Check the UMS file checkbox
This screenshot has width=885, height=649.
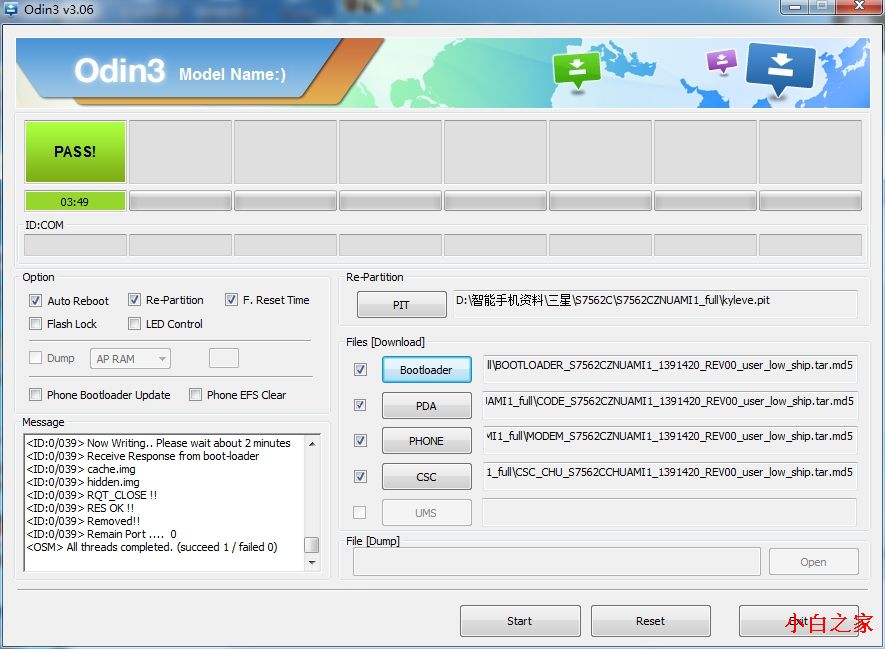pos(360,512)
